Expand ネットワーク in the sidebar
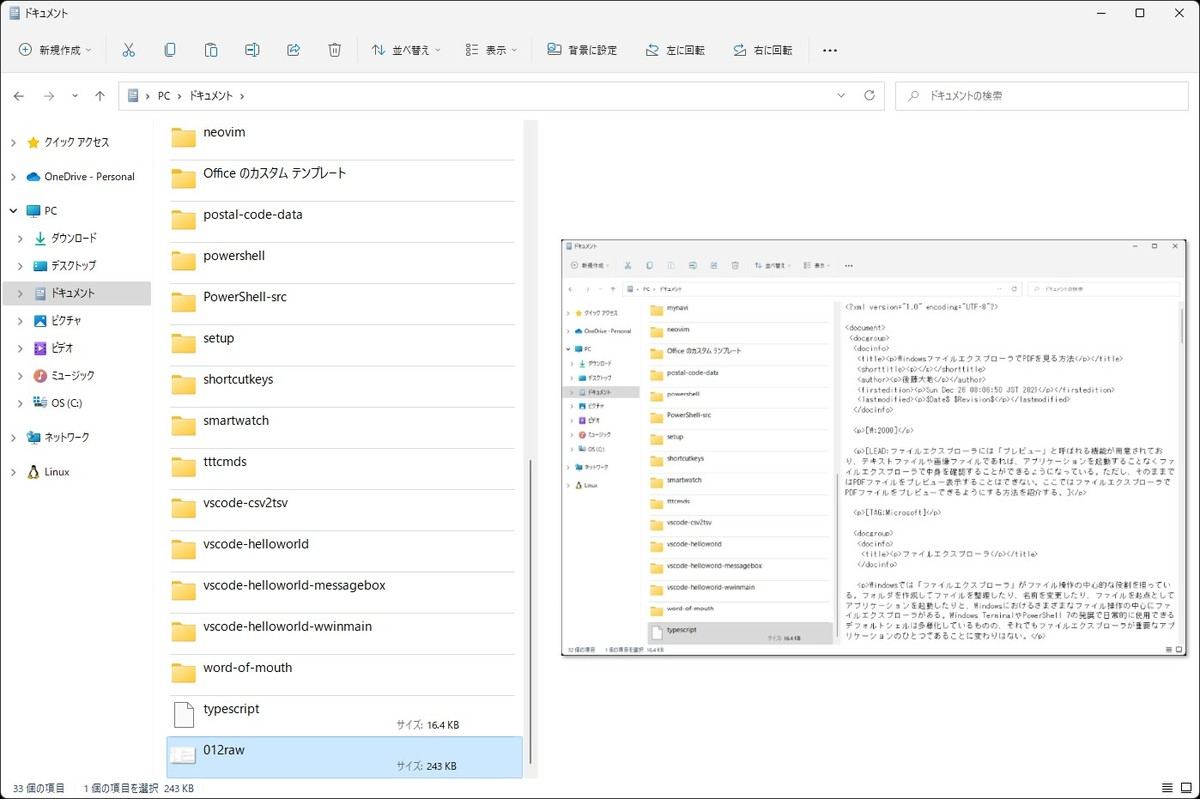Screen dimensions: 1200x799 [13, 437]
